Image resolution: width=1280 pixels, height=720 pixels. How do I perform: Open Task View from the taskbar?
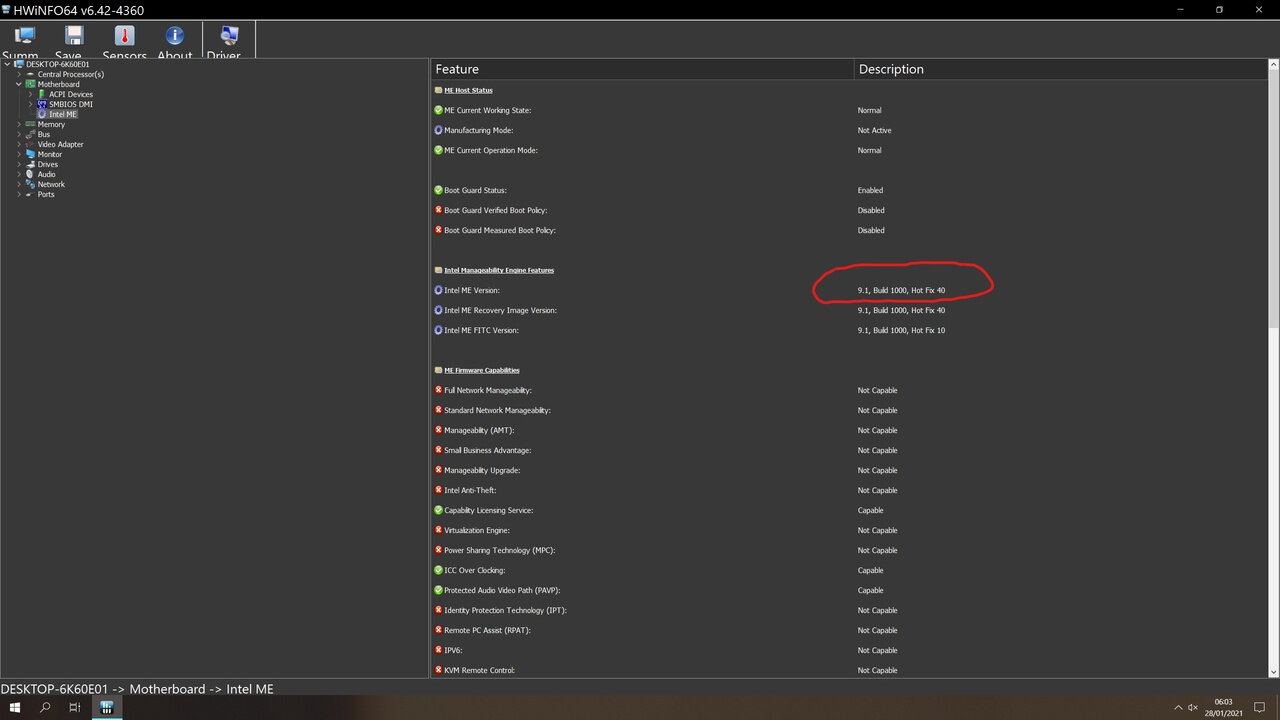tap(75, 707)
